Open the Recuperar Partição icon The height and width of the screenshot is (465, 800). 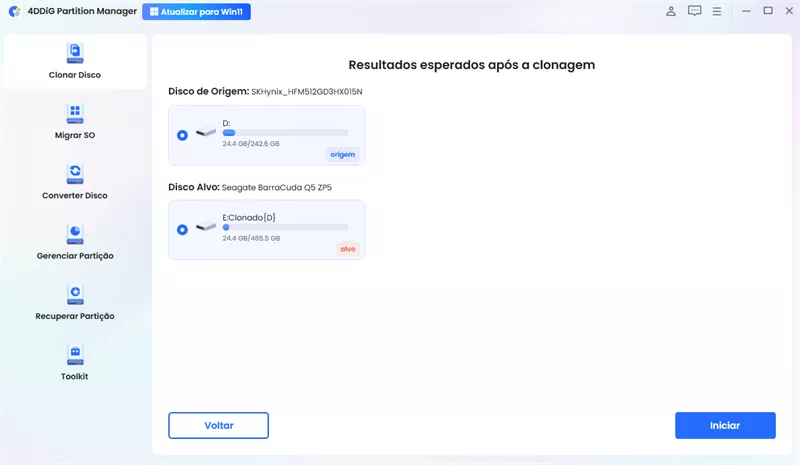tap(75, 294)
